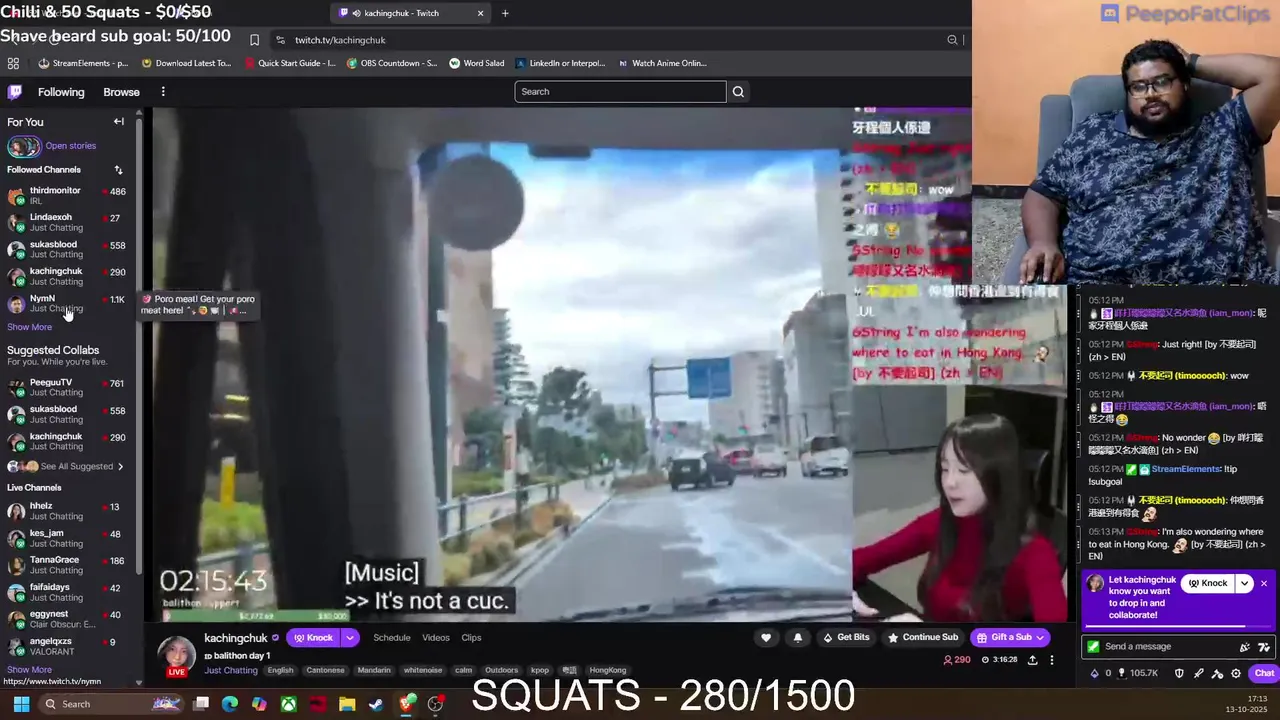Screen dimensions: 1280x720
Task: Go to the Following tab
Action: 61,92
